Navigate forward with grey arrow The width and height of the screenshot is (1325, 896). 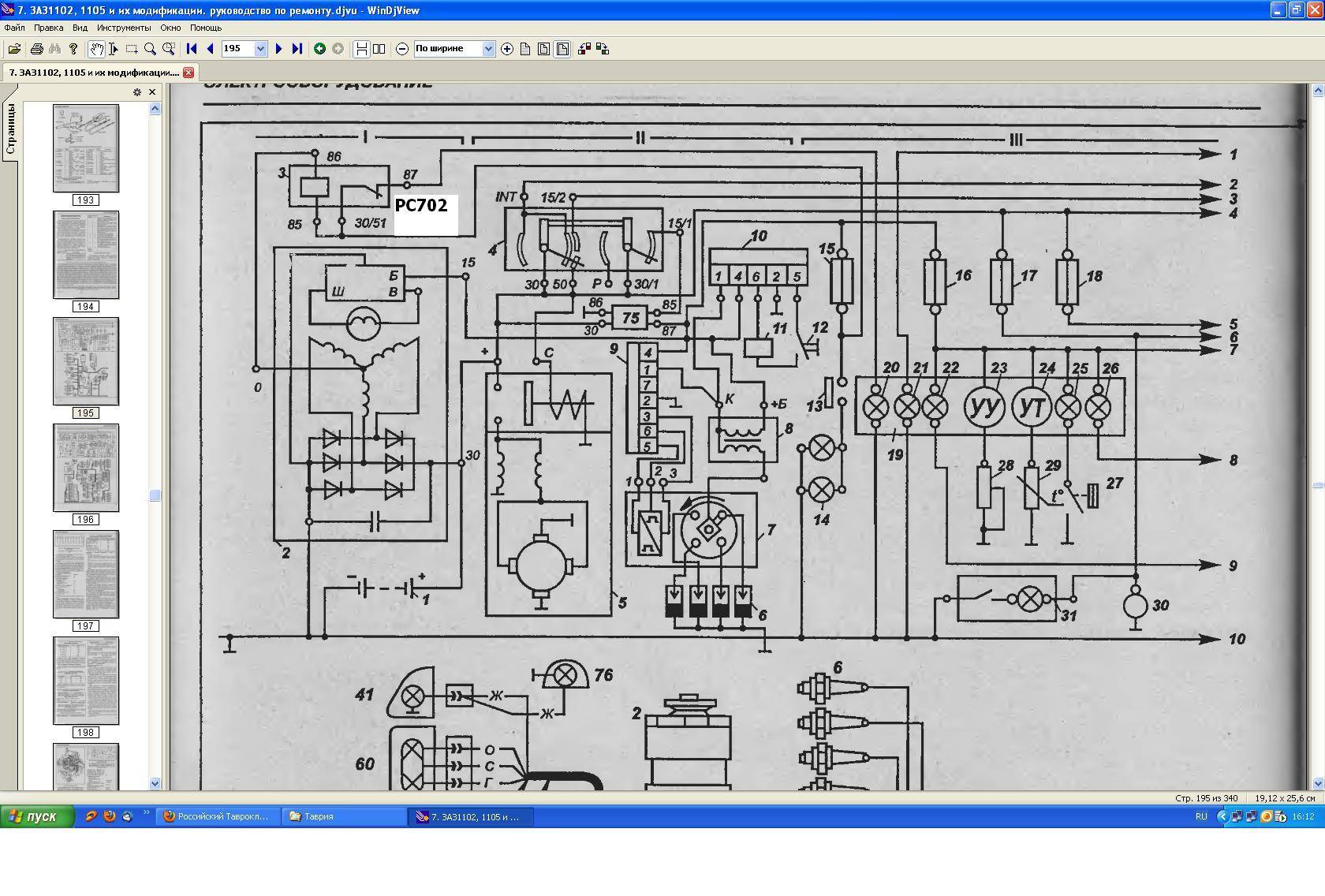coord(338,49)
